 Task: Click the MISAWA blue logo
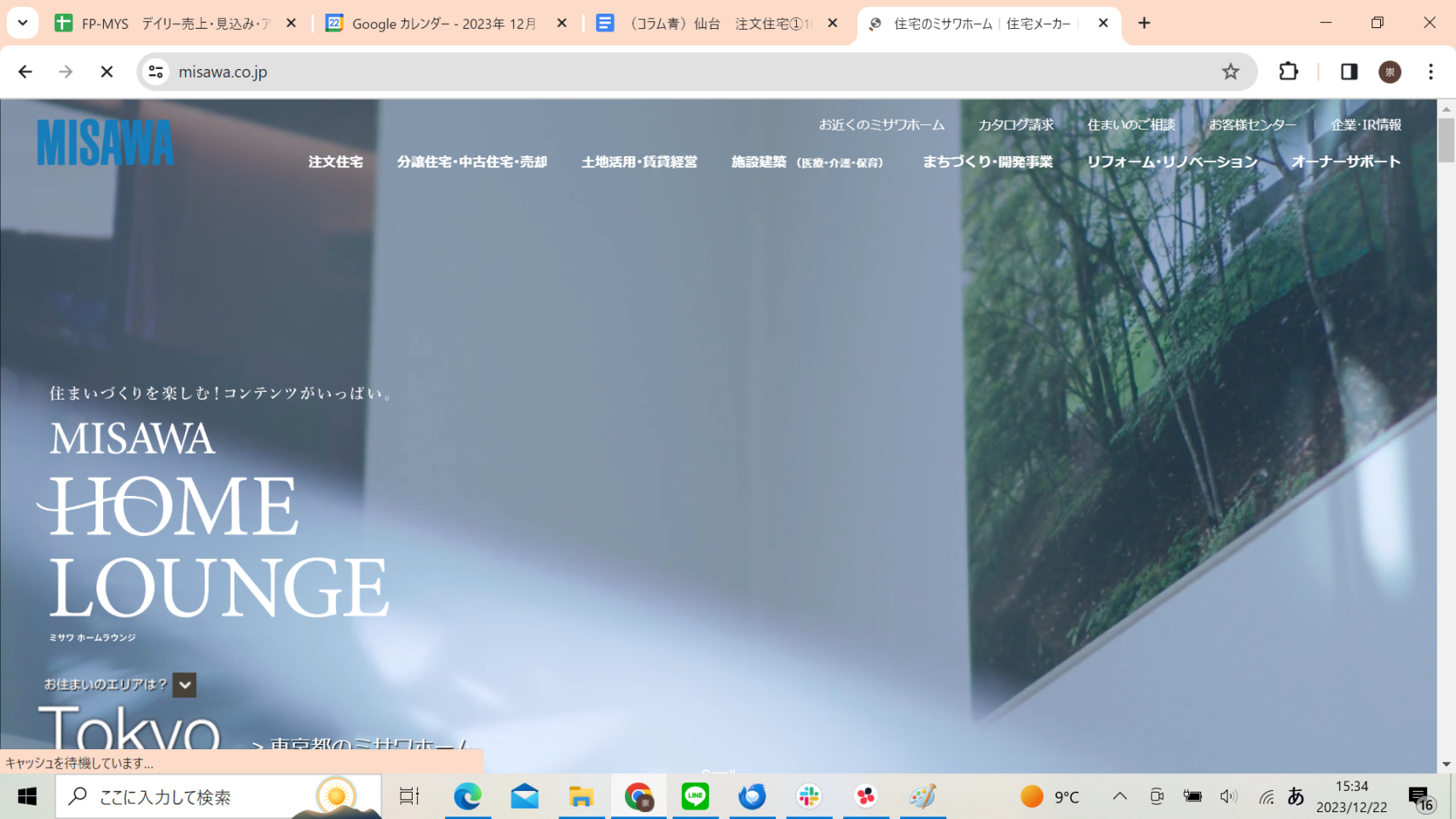105,142
